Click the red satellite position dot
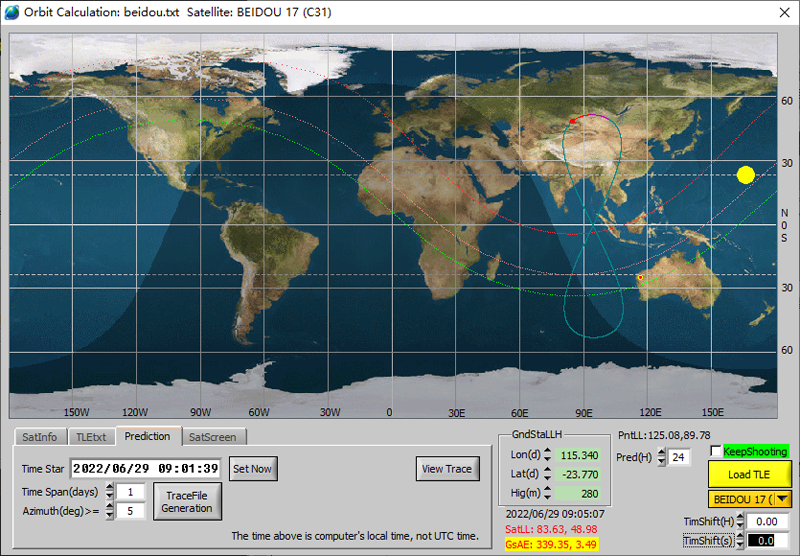The image size is (800, 556). point(572,121)
